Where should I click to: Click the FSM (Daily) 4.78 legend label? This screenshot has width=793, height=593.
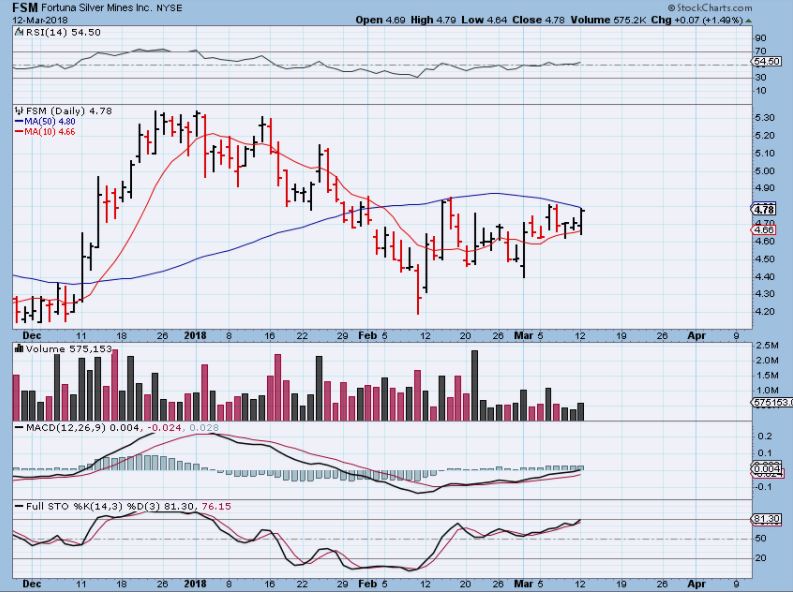pos(69,111)
